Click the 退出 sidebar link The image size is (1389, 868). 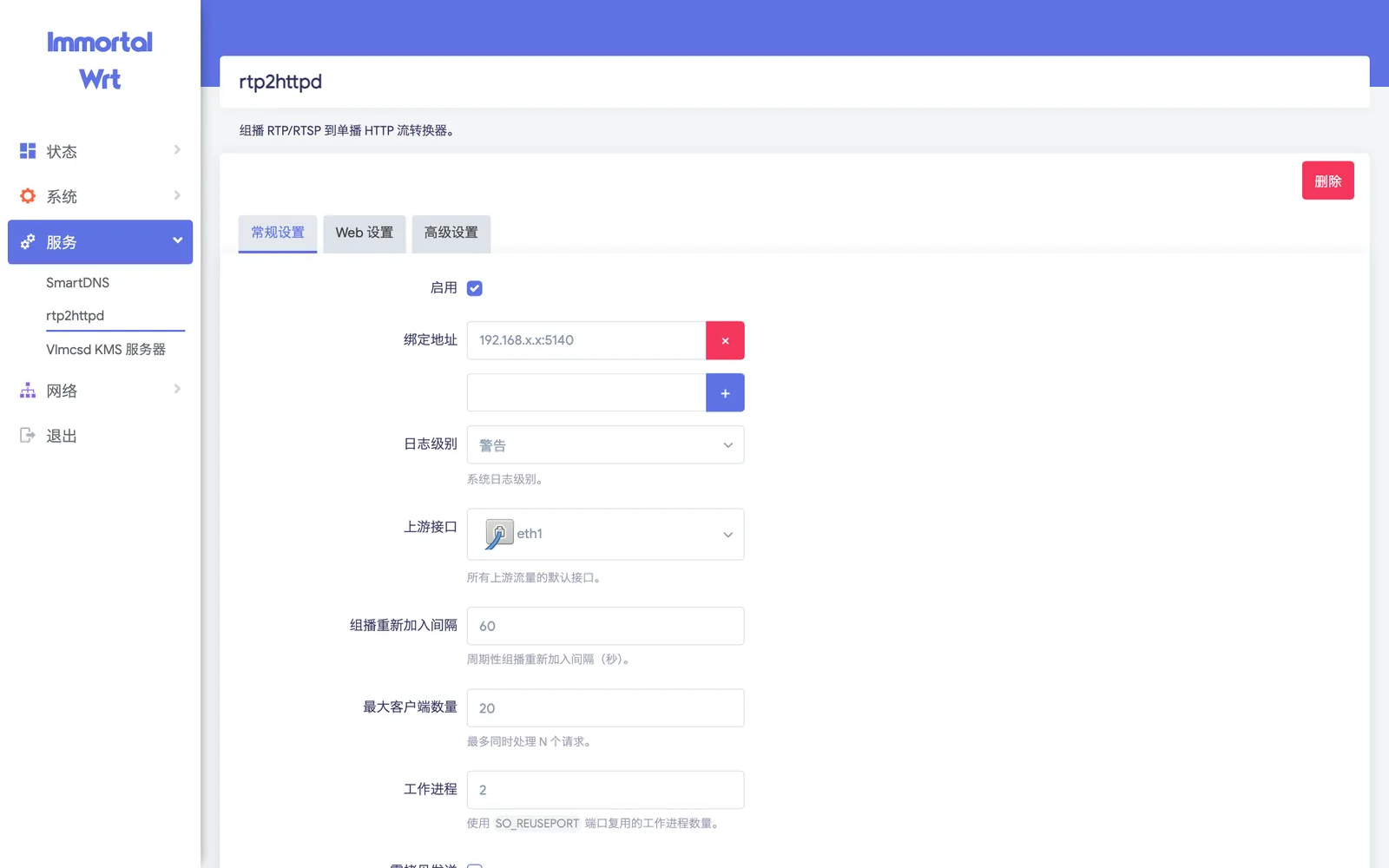62,436
